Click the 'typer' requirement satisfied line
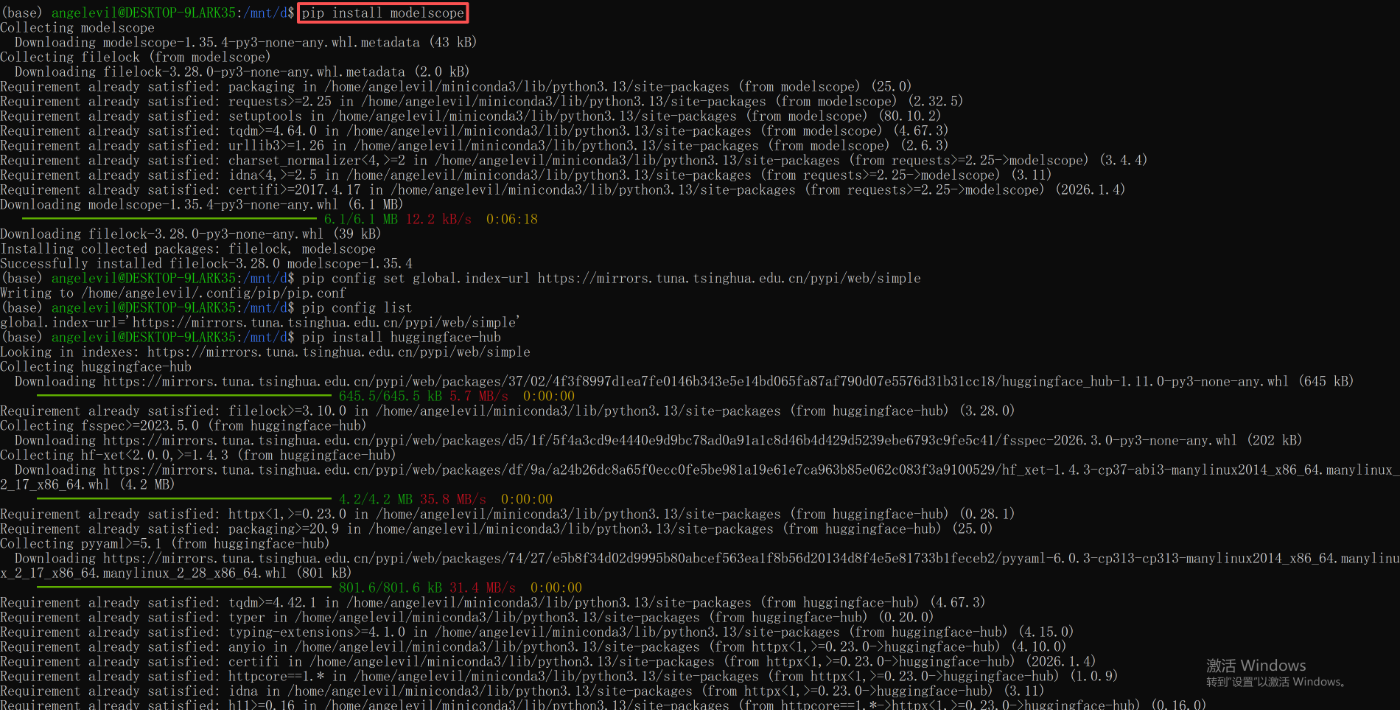 467,616
